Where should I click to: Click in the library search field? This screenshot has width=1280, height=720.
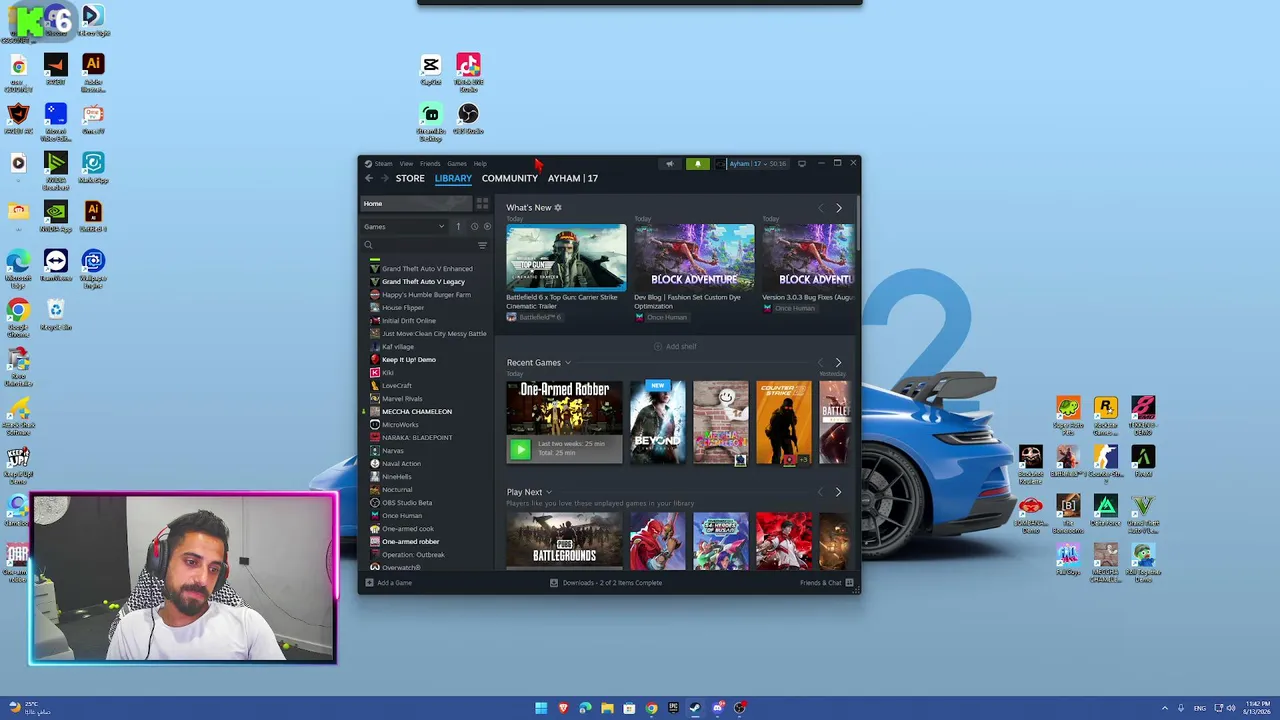tap(425, 245)
